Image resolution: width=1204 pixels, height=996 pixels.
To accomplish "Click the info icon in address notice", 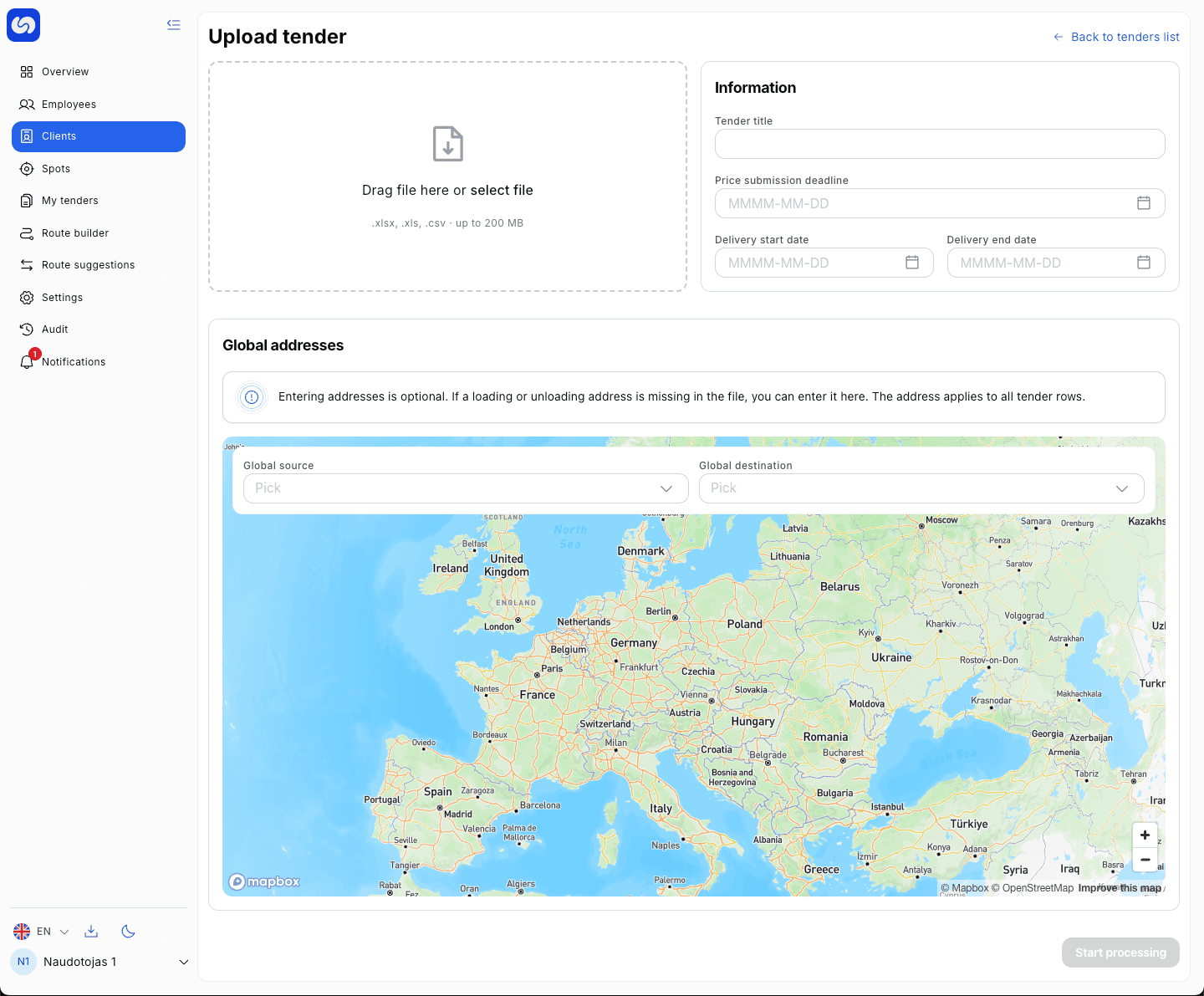I will click(252, 397).
